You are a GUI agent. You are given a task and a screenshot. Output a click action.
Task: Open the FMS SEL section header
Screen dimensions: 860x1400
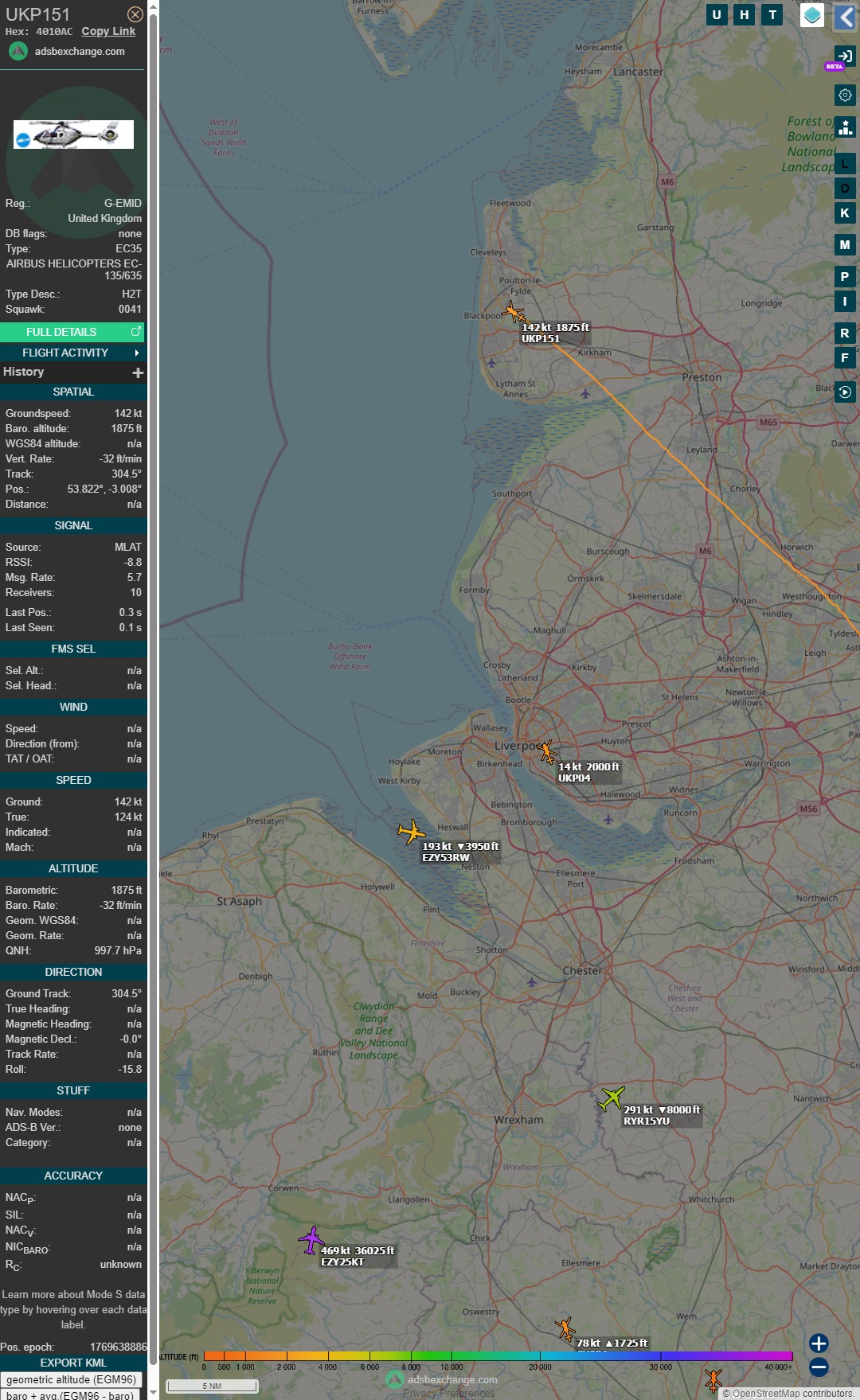click(x=73, y=649)
